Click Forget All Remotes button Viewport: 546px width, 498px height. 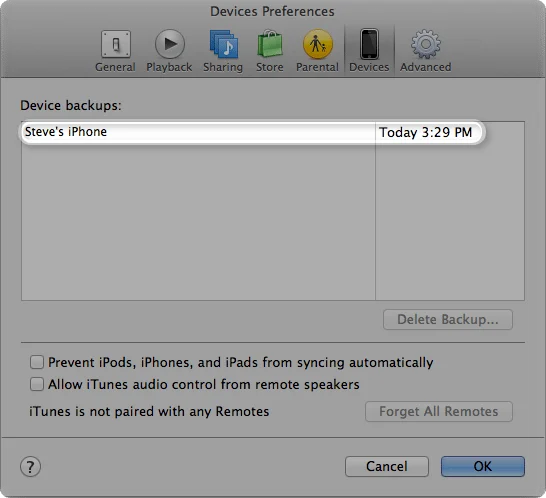click(439, 411)
